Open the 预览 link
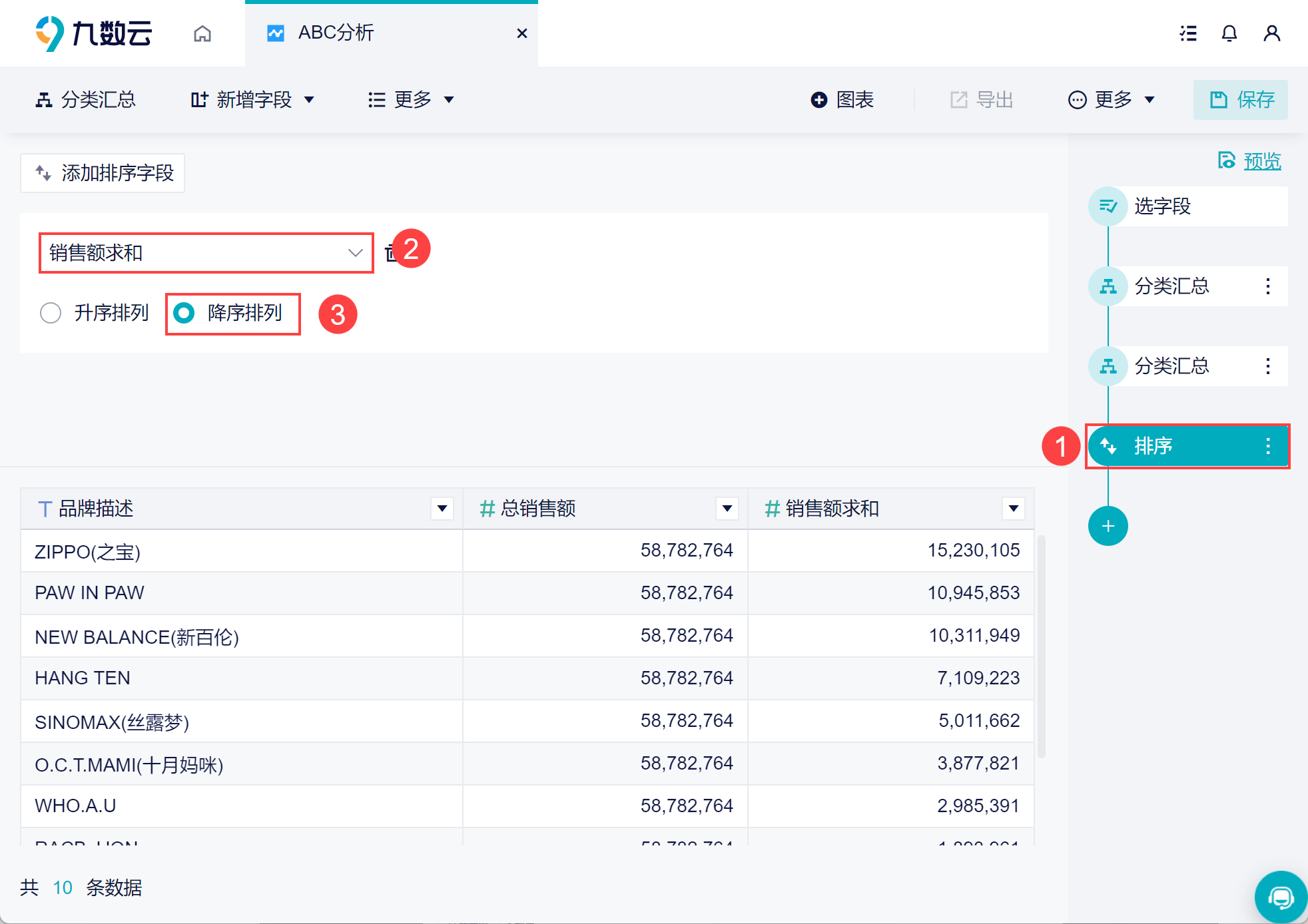The height and width of the screenshot is (924, 1308). 1261,161
